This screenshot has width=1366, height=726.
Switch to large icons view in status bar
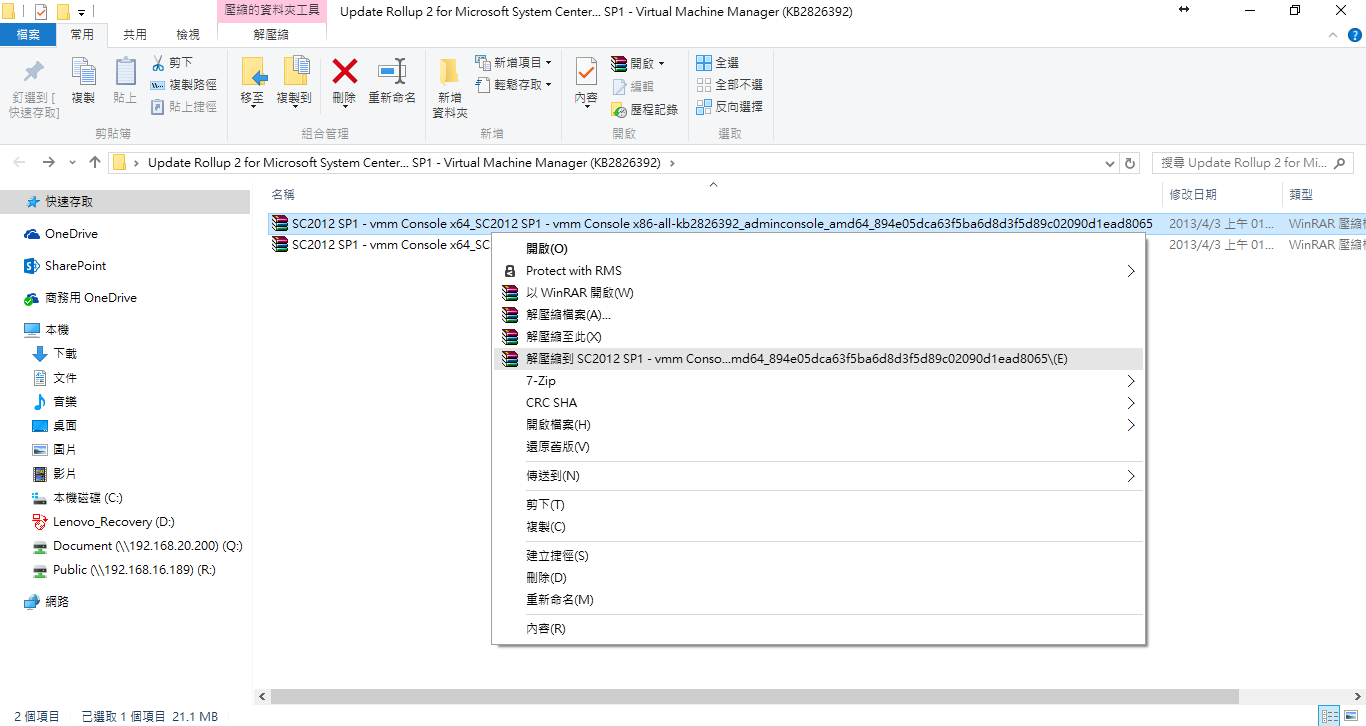tap(1351, 716)
